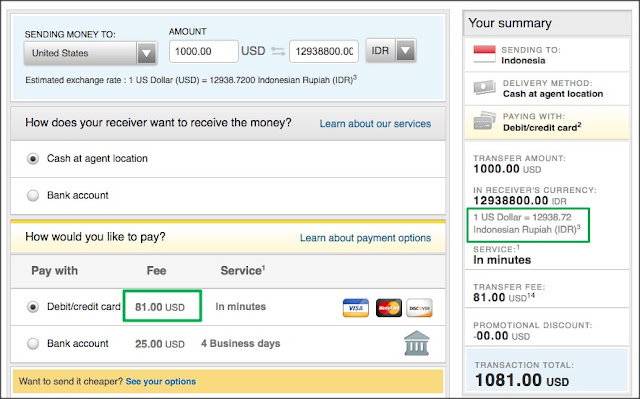640x399 pixels.
Task: Open the IDR currency dropdown
Action: point(391,51)
